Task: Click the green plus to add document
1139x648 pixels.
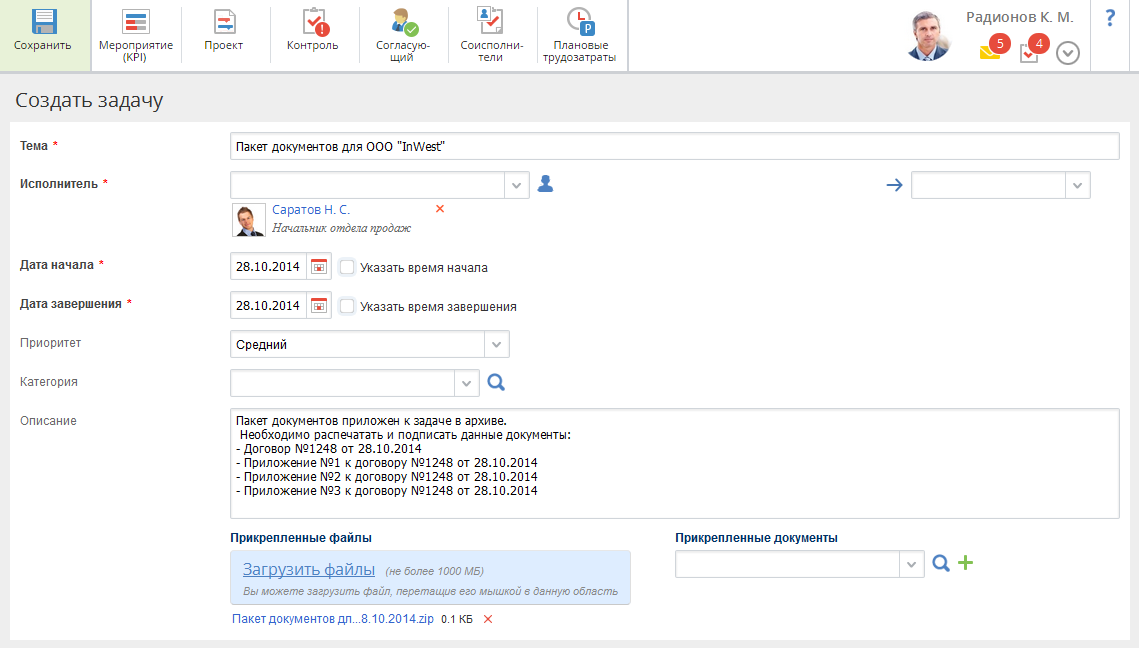Action: (x=965, y=563)
